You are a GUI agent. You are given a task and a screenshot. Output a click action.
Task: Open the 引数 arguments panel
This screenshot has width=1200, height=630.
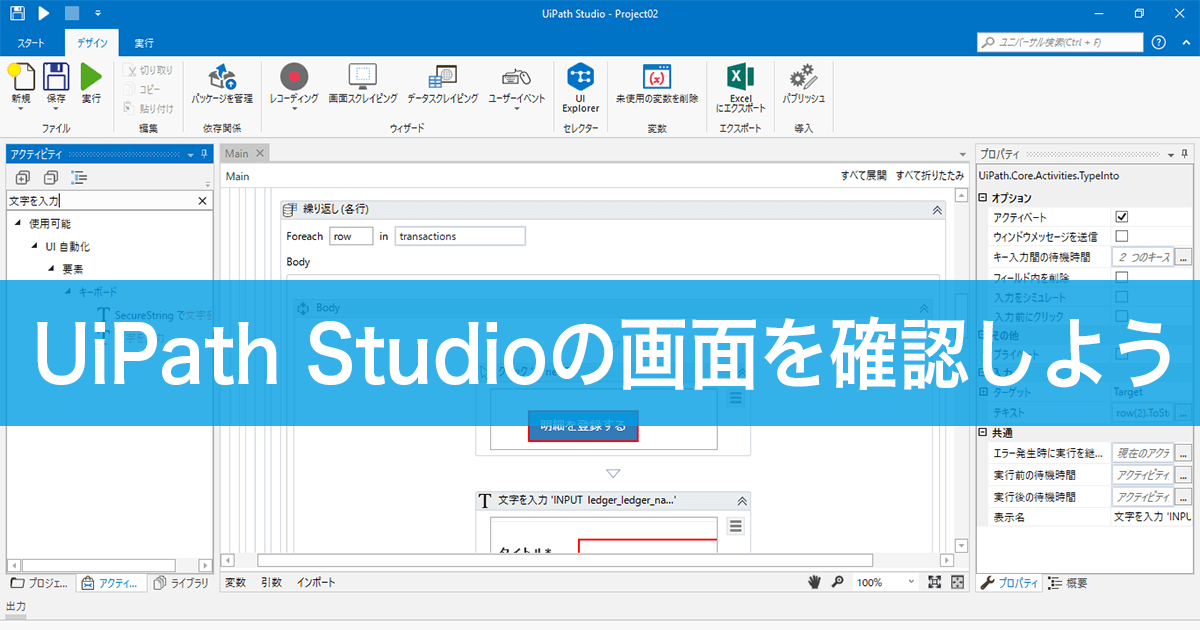271,582
